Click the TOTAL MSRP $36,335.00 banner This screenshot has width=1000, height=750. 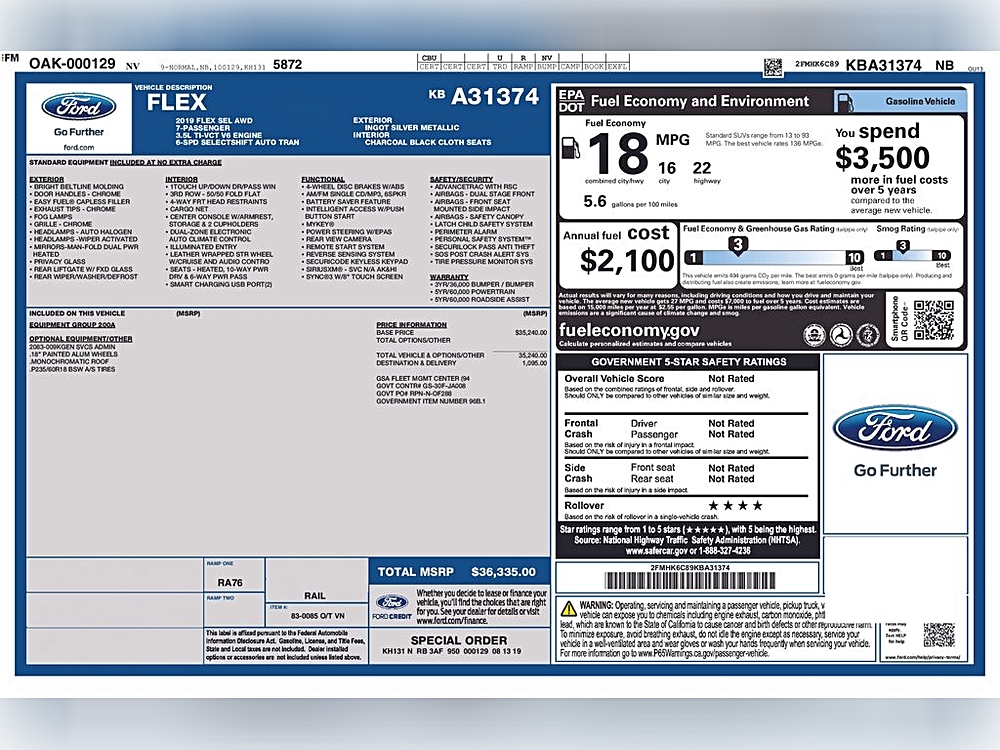pos(459,572)
